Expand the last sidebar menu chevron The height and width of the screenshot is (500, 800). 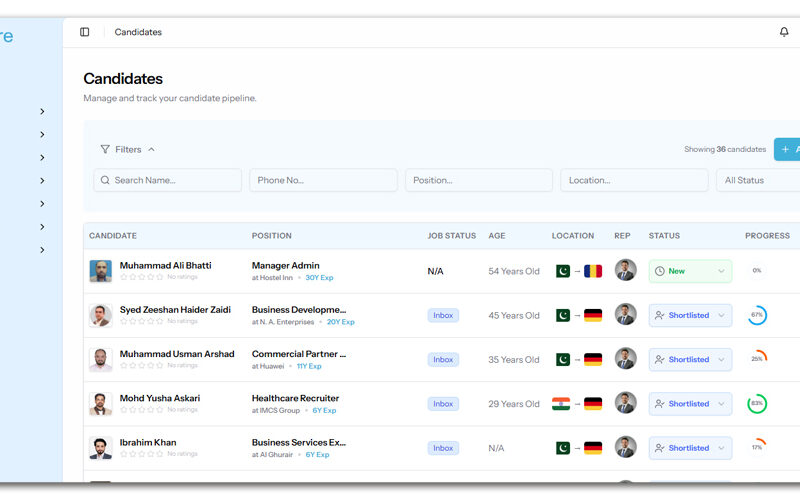click(42, 250)
